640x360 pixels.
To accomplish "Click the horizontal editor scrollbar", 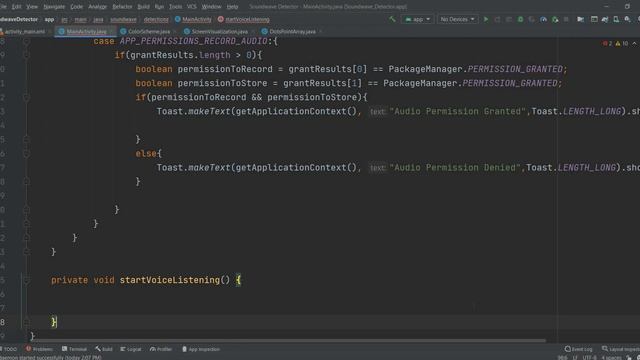I will tap(288, 340).
